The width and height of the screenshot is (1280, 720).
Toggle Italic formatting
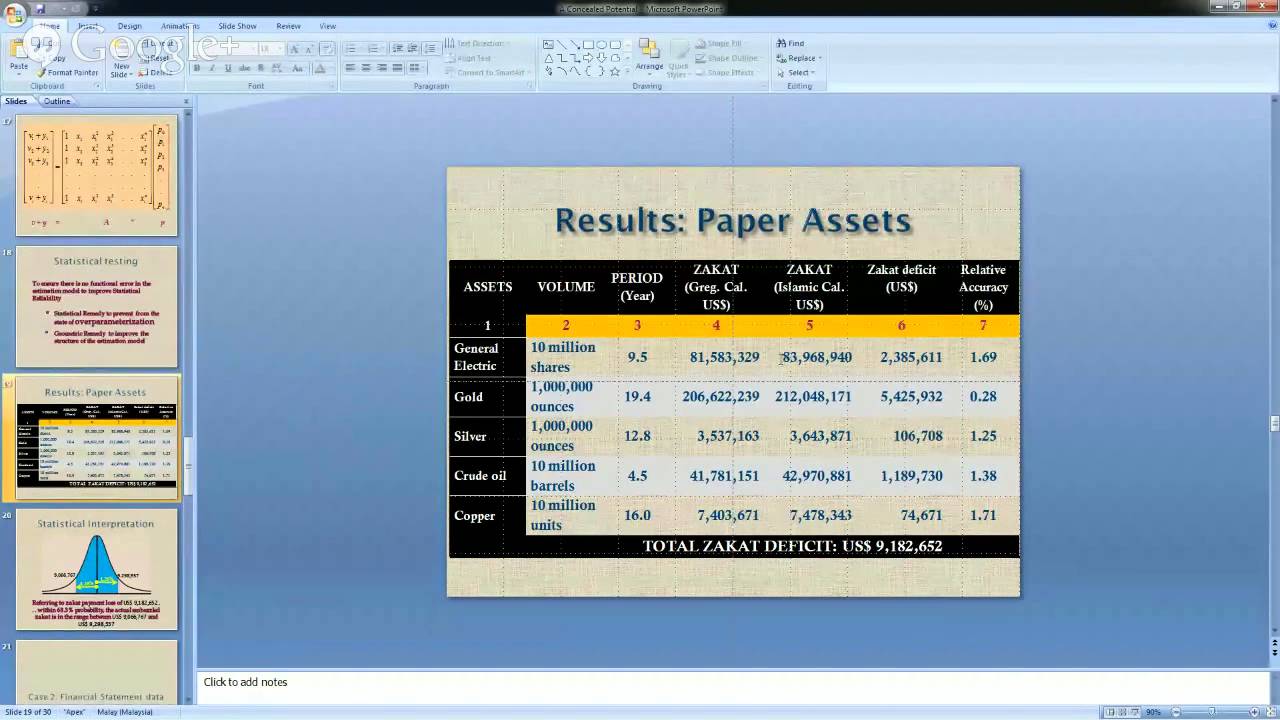tap(212, 68)
